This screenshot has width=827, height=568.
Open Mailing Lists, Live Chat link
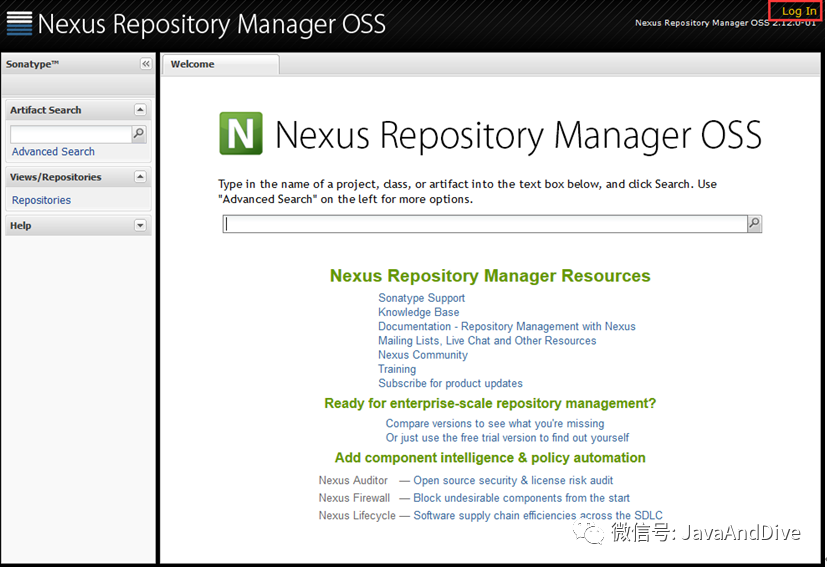[487, 341]
